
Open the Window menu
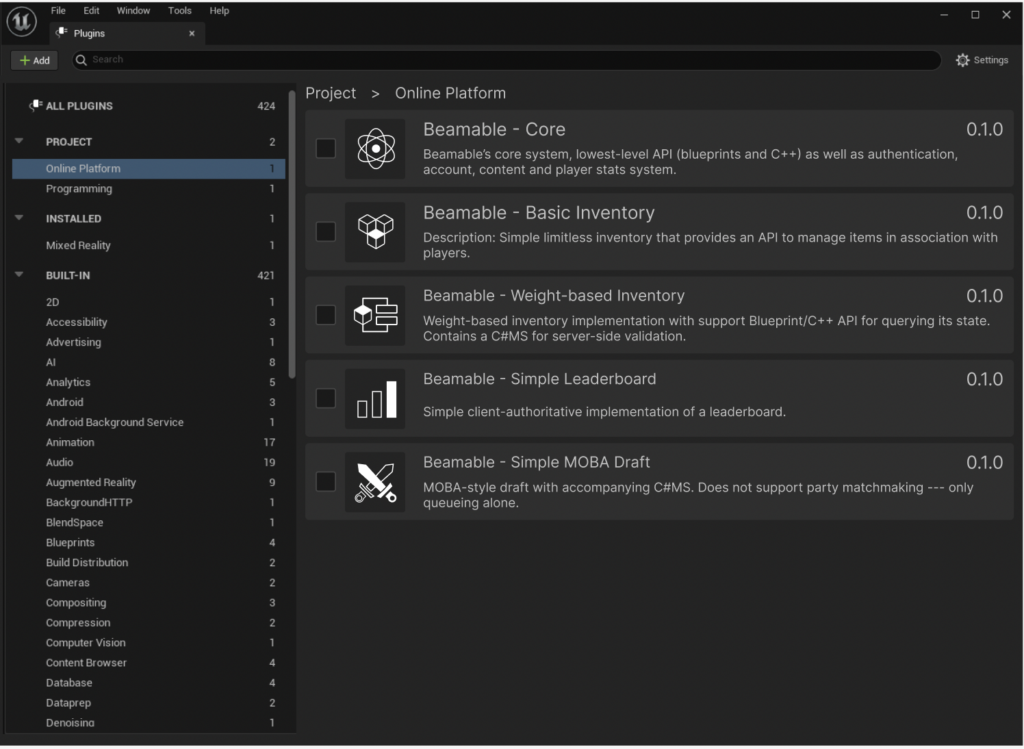coord(133,10)
